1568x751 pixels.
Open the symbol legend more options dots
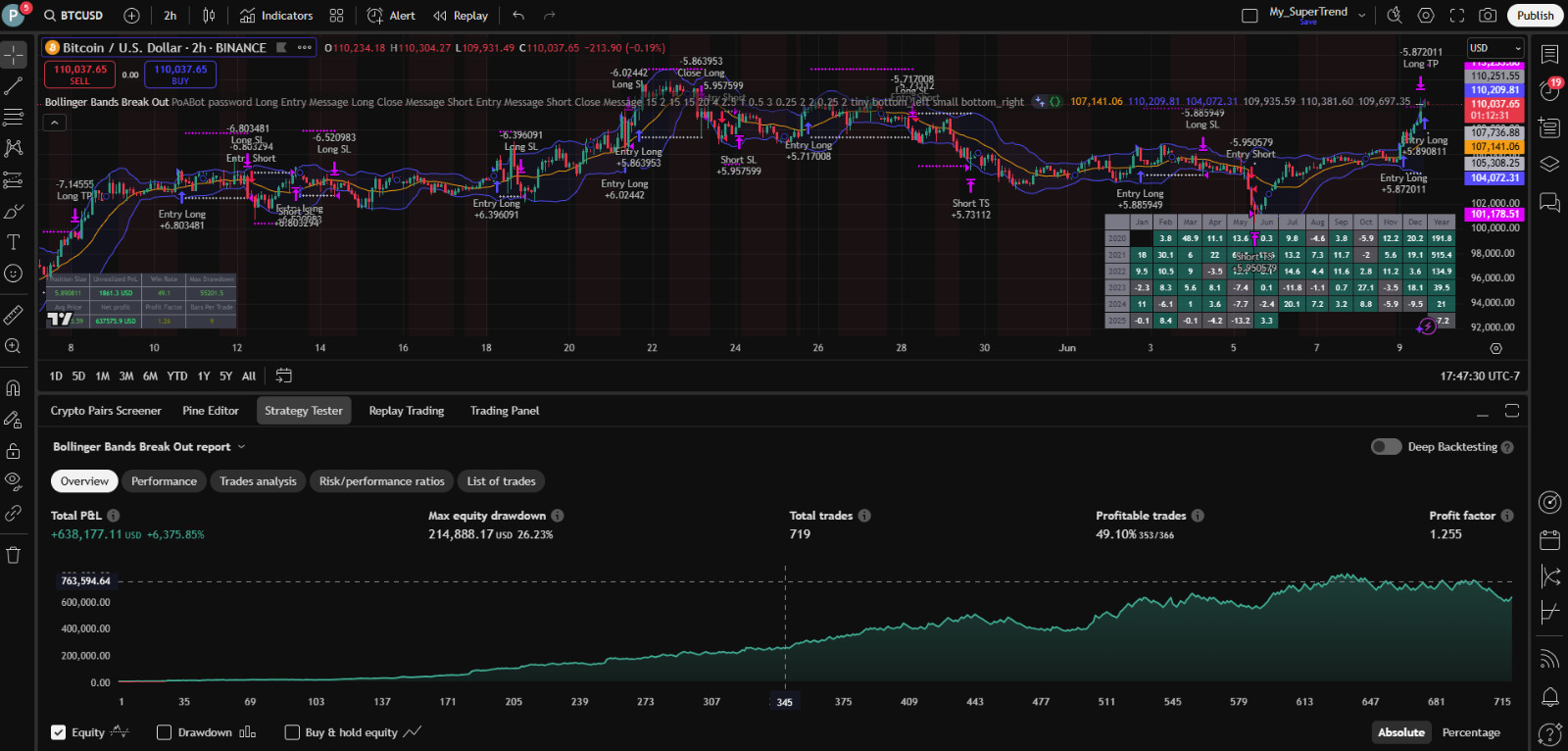305,47
